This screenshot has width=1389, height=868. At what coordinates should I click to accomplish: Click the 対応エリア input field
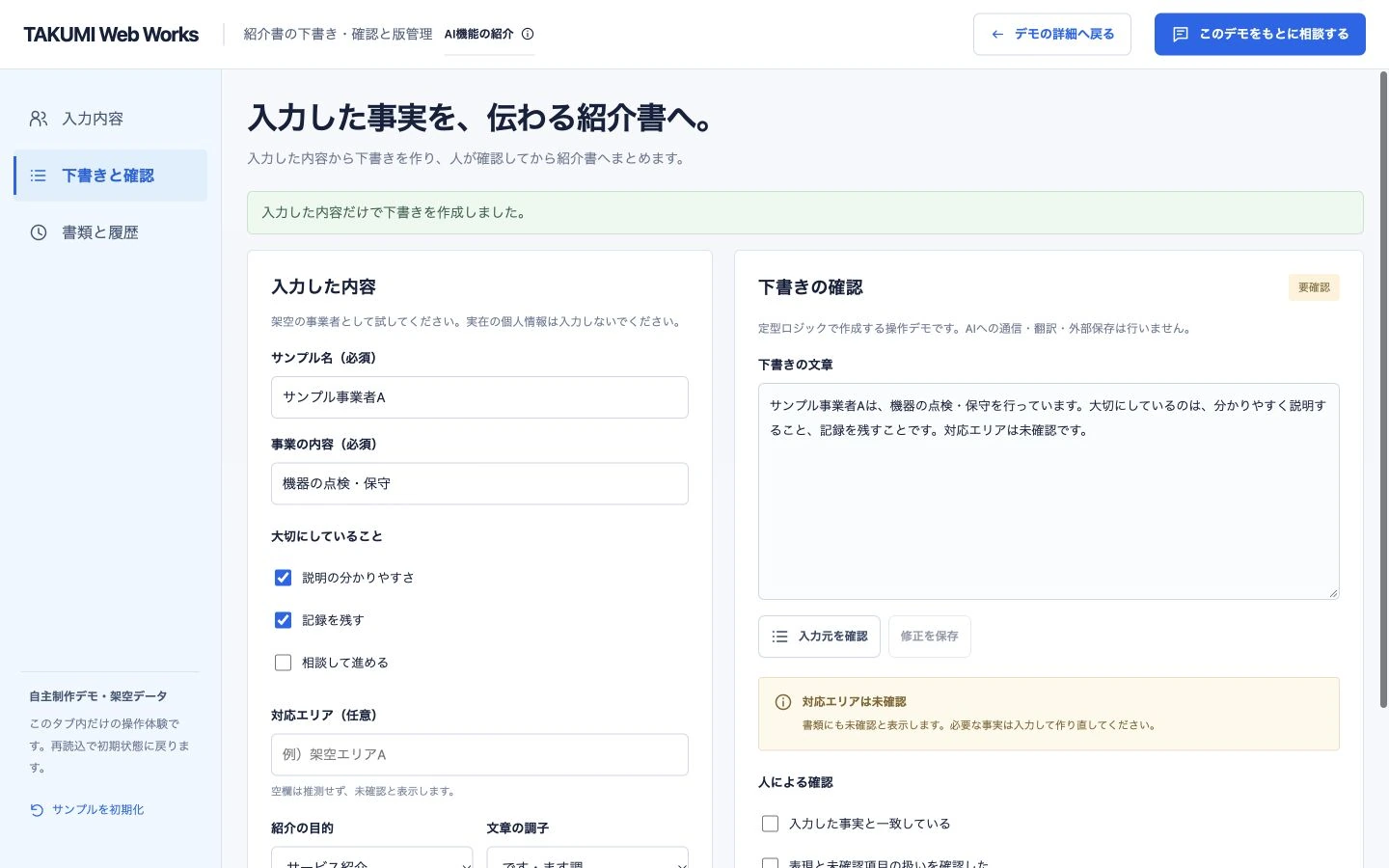(x=479, y=755)
